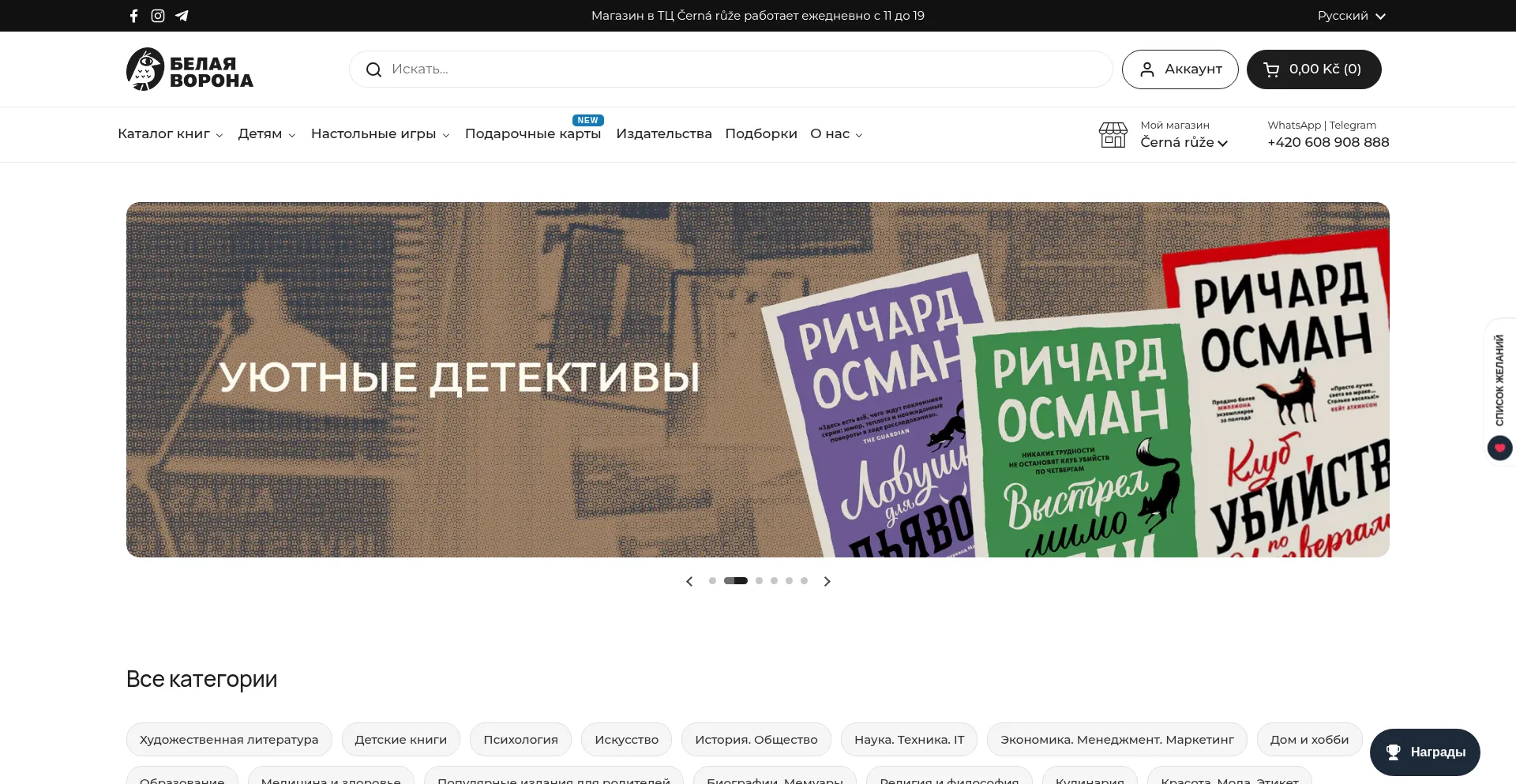This screenshot has width=1516, height=784.
Task: Open the Instagram profile icon
Action: [x=158, y=16]
